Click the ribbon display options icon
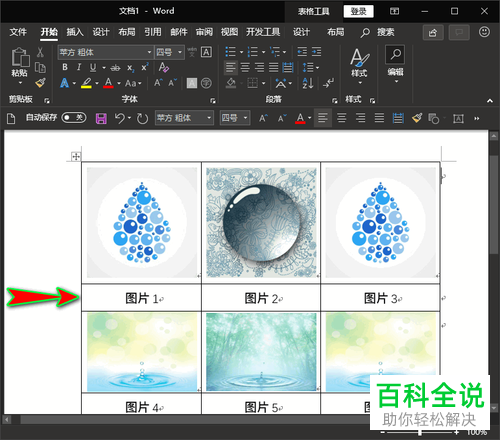The image size is (500, 440). 394,11
